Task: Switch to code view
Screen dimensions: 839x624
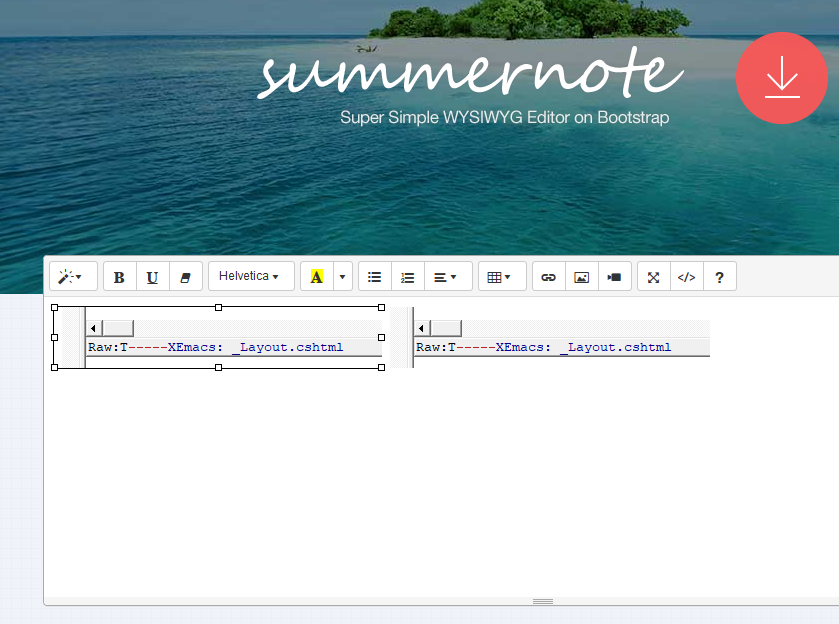Action: 686,276
